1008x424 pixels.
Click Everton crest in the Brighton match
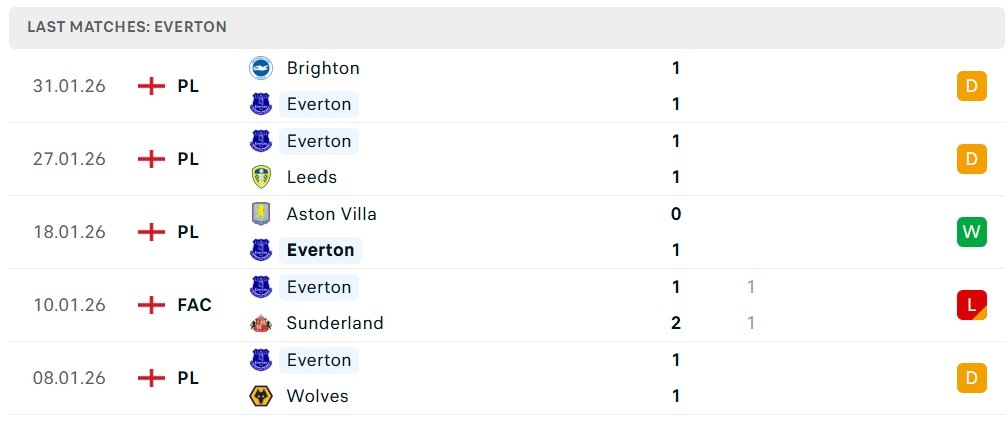pyautogui.click(x=261, y=104)
